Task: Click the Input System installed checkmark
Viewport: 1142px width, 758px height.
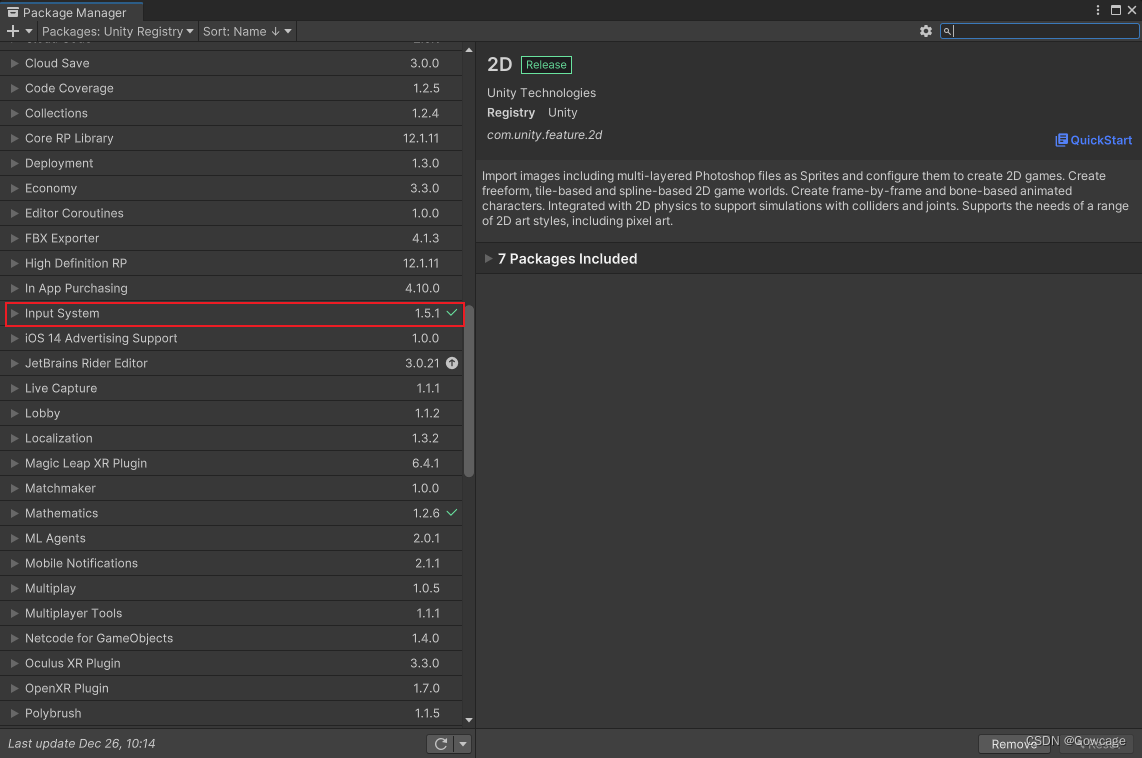Action: click(452, 313)
